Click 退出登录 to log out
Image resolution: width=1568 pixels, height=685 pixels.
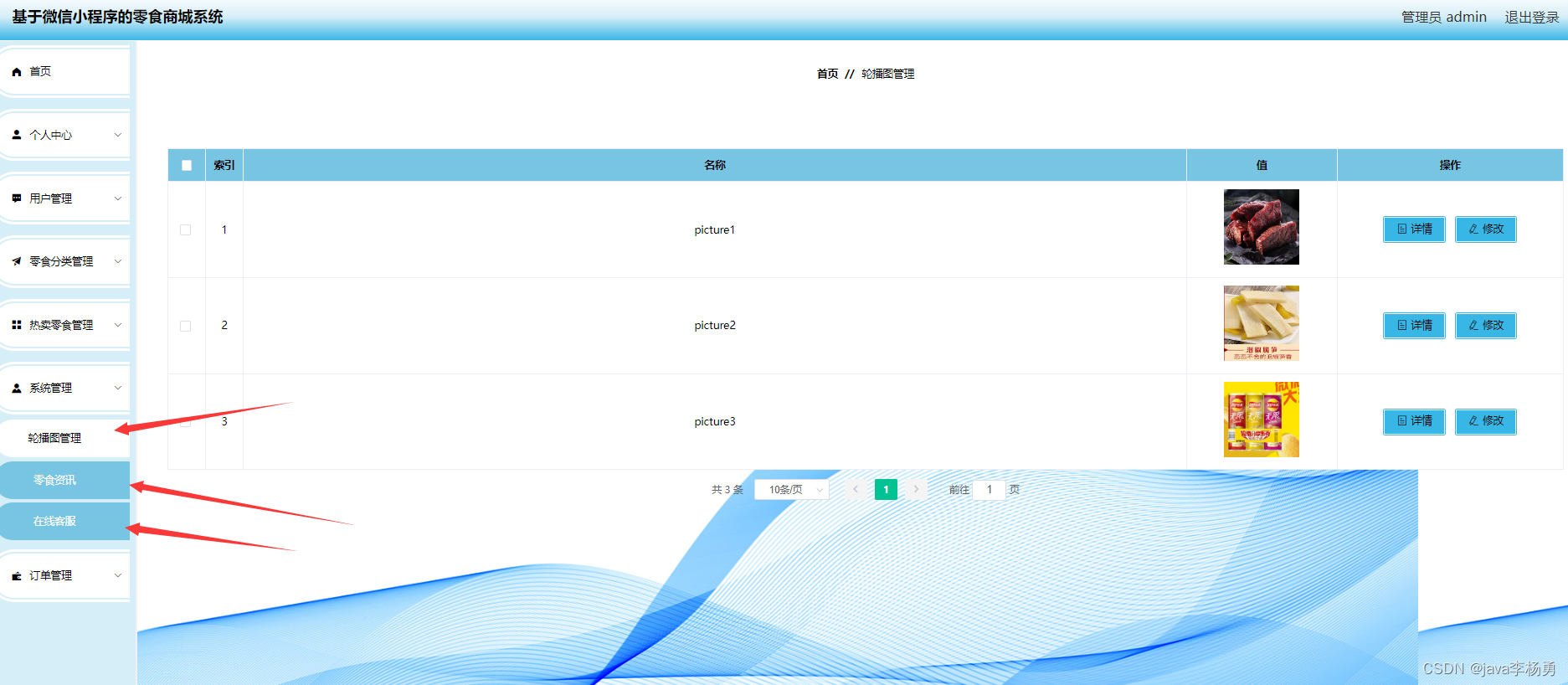pyautogui.click(x=1531, y=17)
